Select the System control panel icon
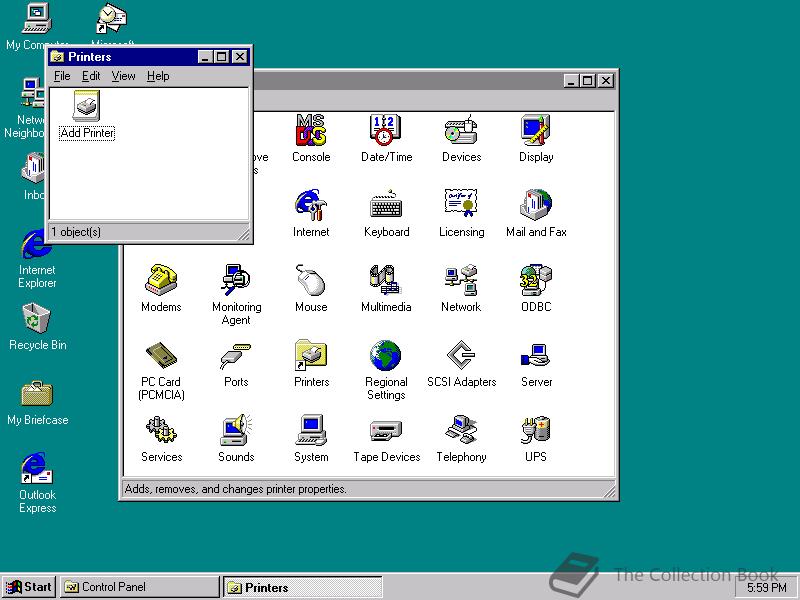This screenshot has width=800, height=600. pyautogui.click(x=311, y=430)
